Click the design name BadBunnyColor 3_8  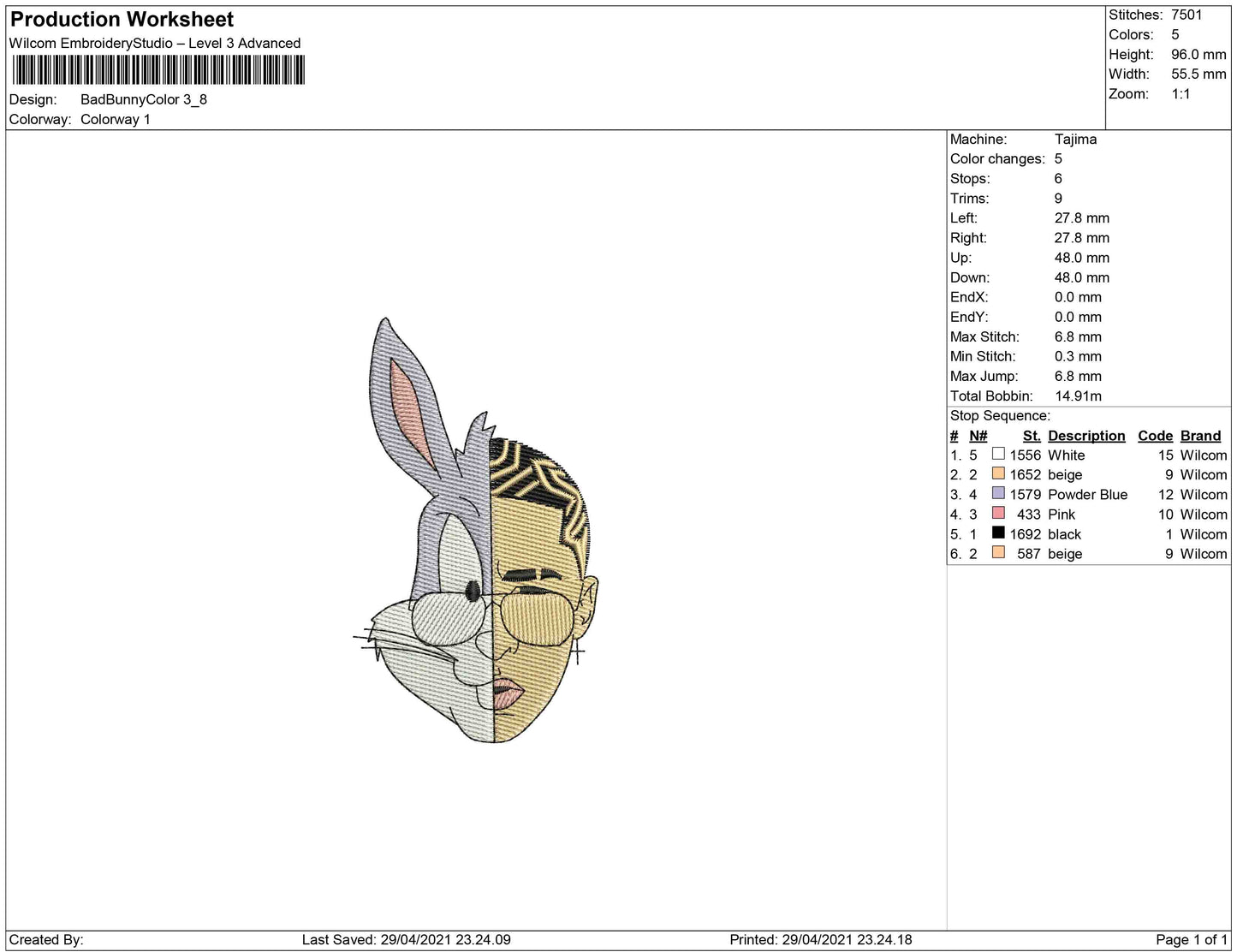click(144, 99)
